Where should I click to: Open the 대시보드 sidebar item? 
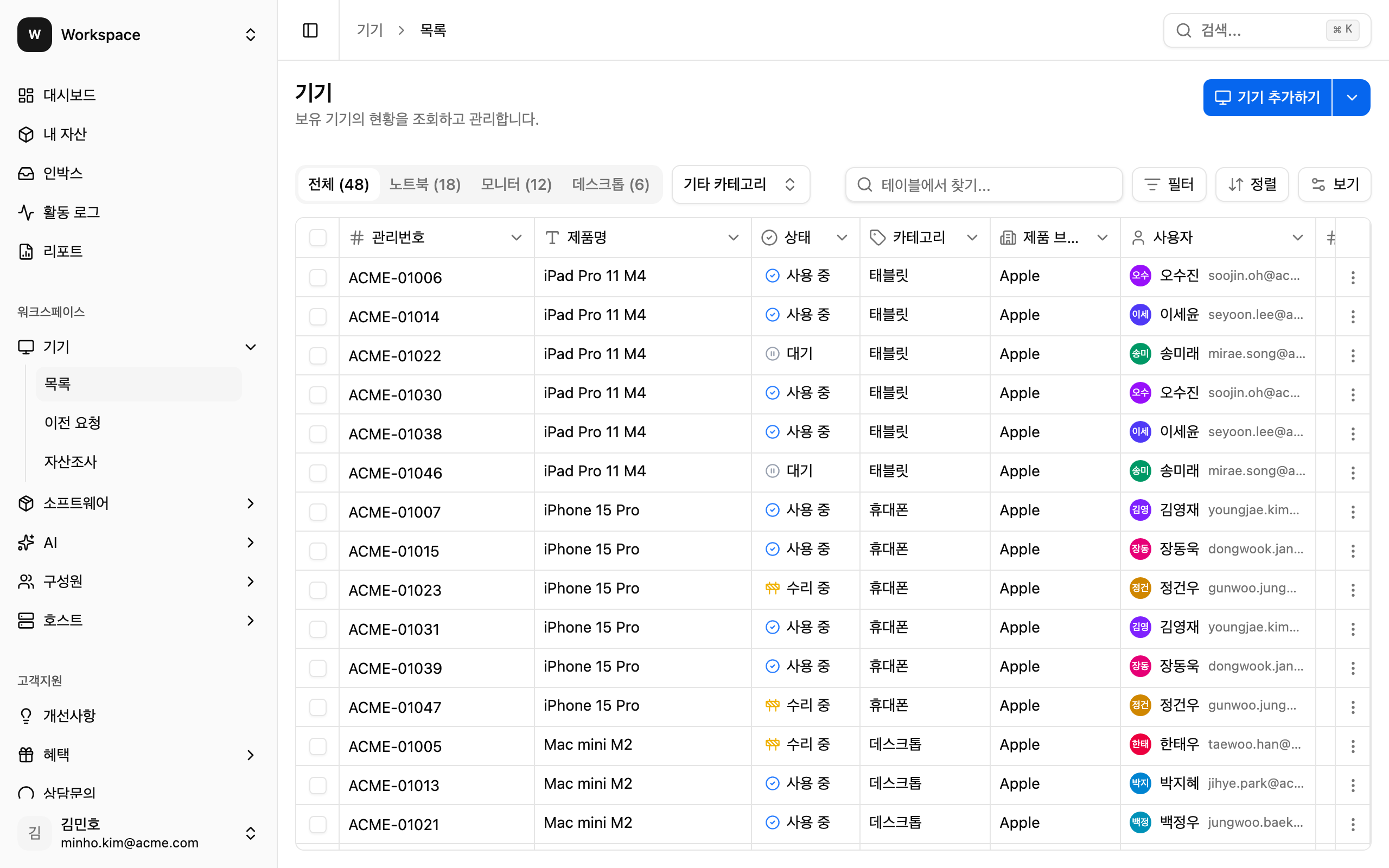tap(69, 95)
